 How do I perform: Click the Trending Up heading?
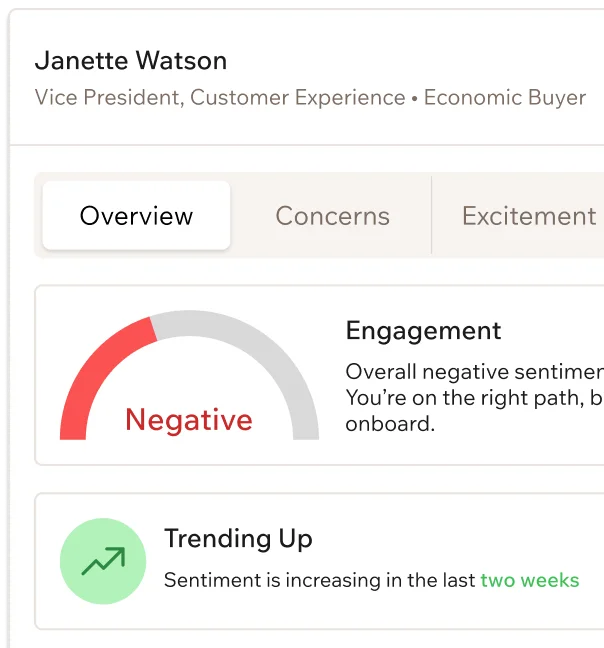pyautogui.click(x=238, y=538)
